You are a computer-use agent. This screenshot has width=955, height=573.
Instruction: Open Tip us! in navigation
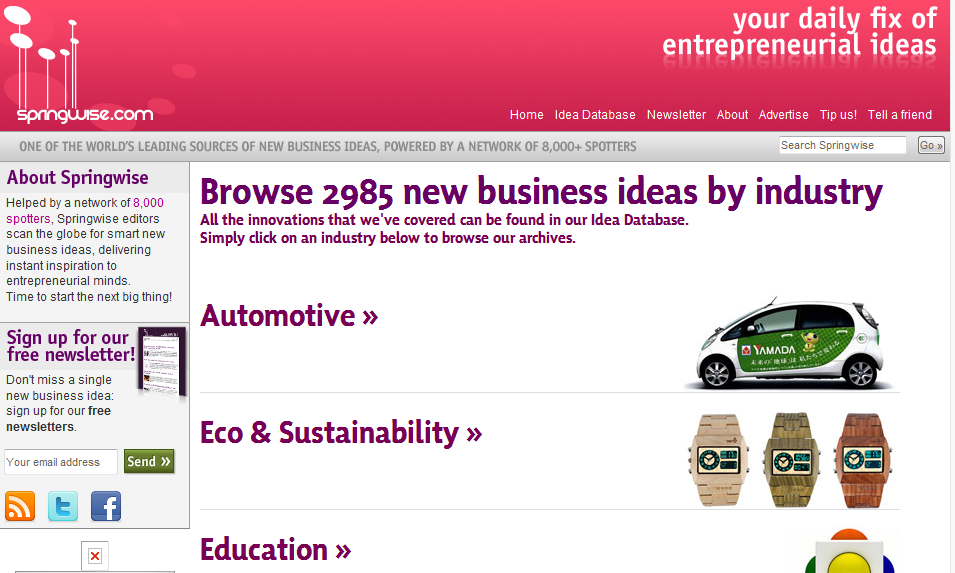click(x=838, y=114)
